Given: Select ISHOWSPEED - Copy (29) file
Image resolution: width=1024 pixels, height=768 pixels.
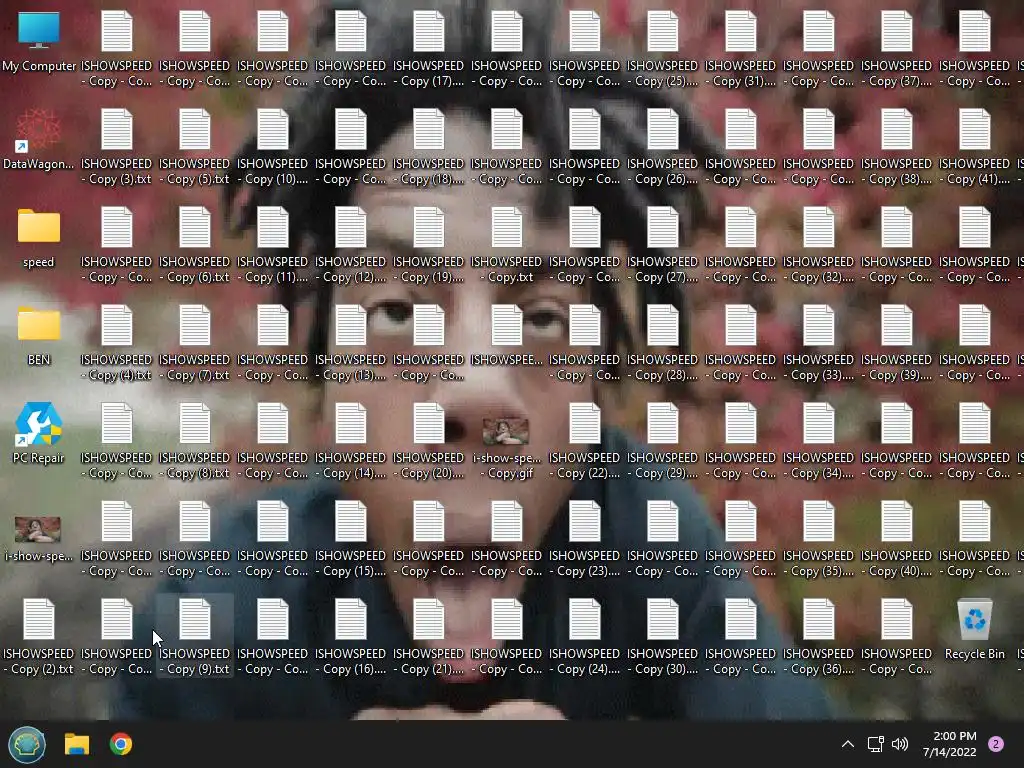Looking at the screenshot, I should tap(662, 441).
